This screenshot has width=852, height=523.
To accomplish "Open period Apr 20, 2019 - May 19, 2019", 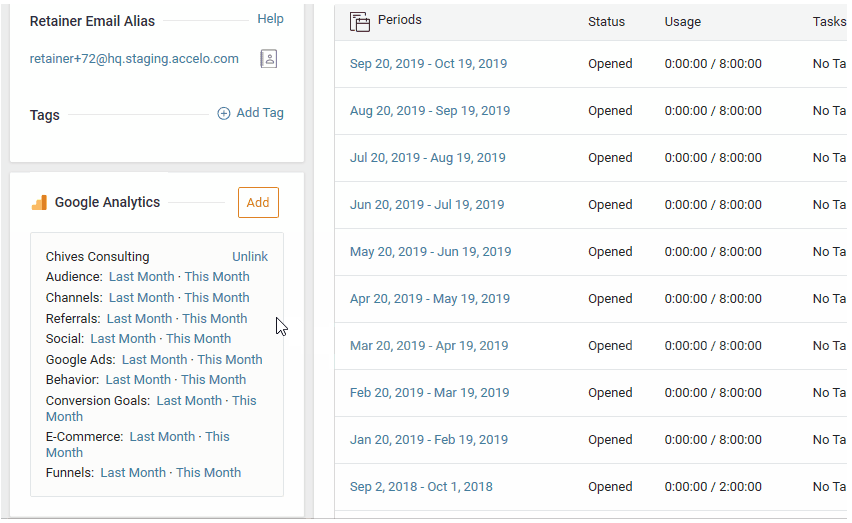I will click(430, 299).
